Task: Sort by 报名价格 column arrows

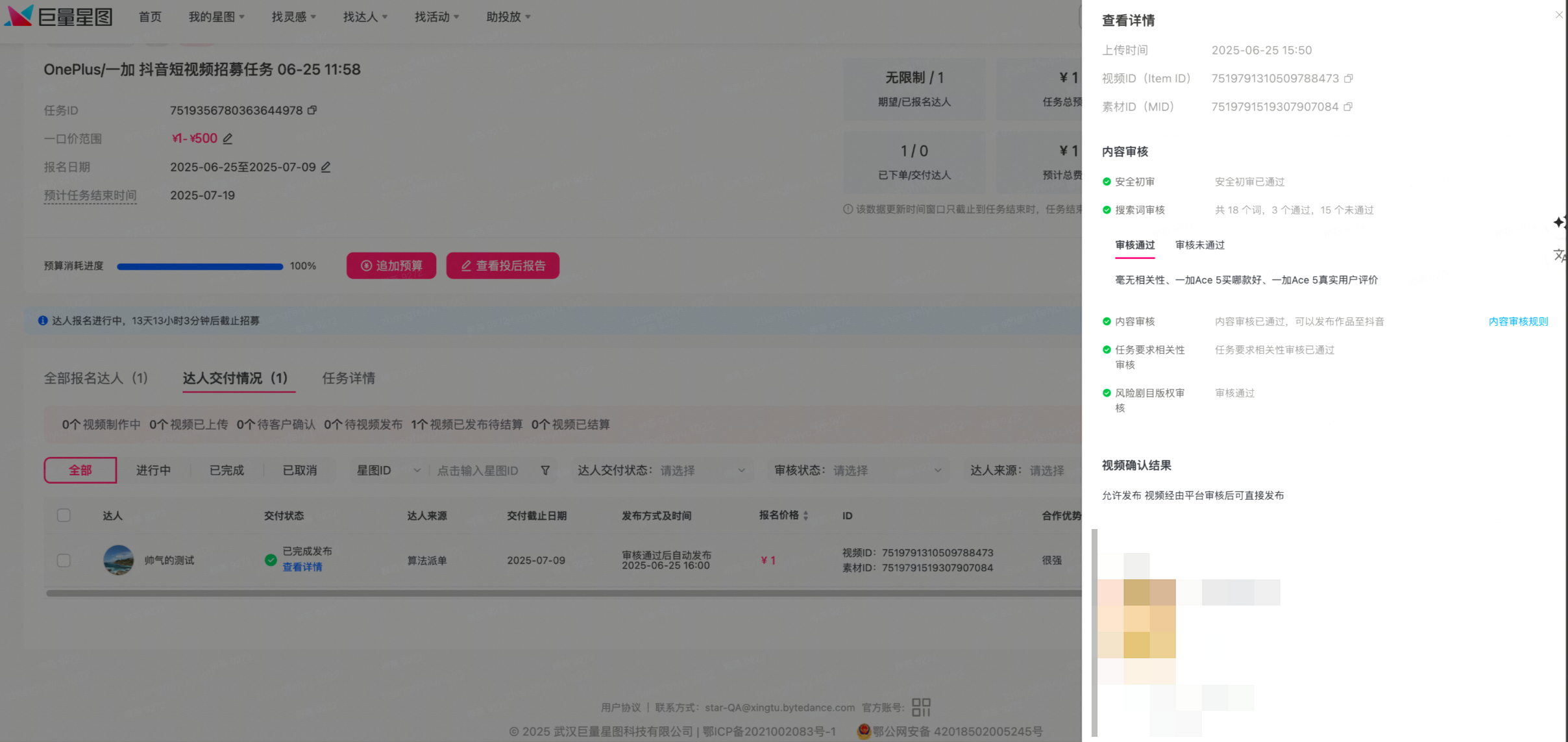Action: click(805, 515)
